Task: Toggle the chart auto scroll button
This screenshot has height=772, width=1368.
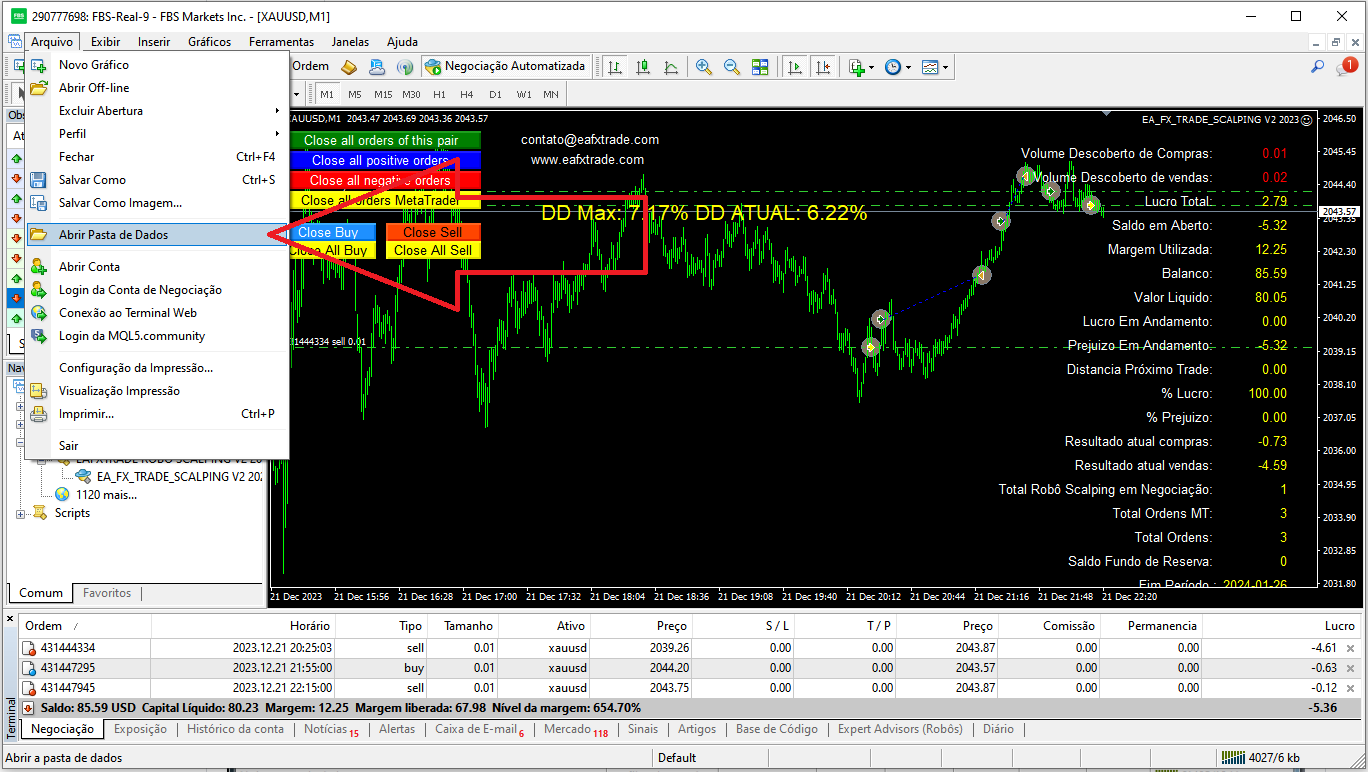Action: [795, 67]
